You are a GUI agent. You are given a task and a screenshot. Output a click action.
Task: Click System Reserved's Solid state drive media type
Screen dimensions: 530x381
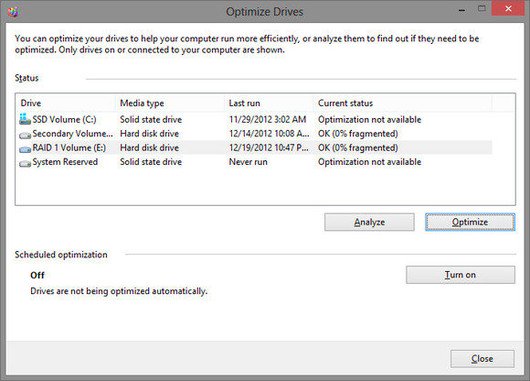pyautogui.click(x=151, y=162)
